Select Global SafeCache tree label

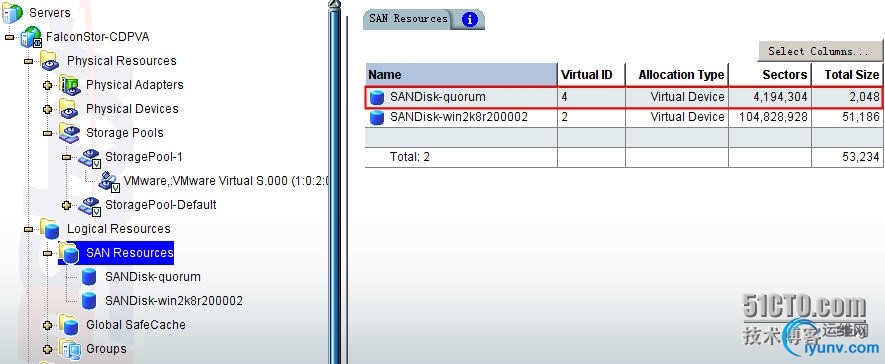point(135,325)
